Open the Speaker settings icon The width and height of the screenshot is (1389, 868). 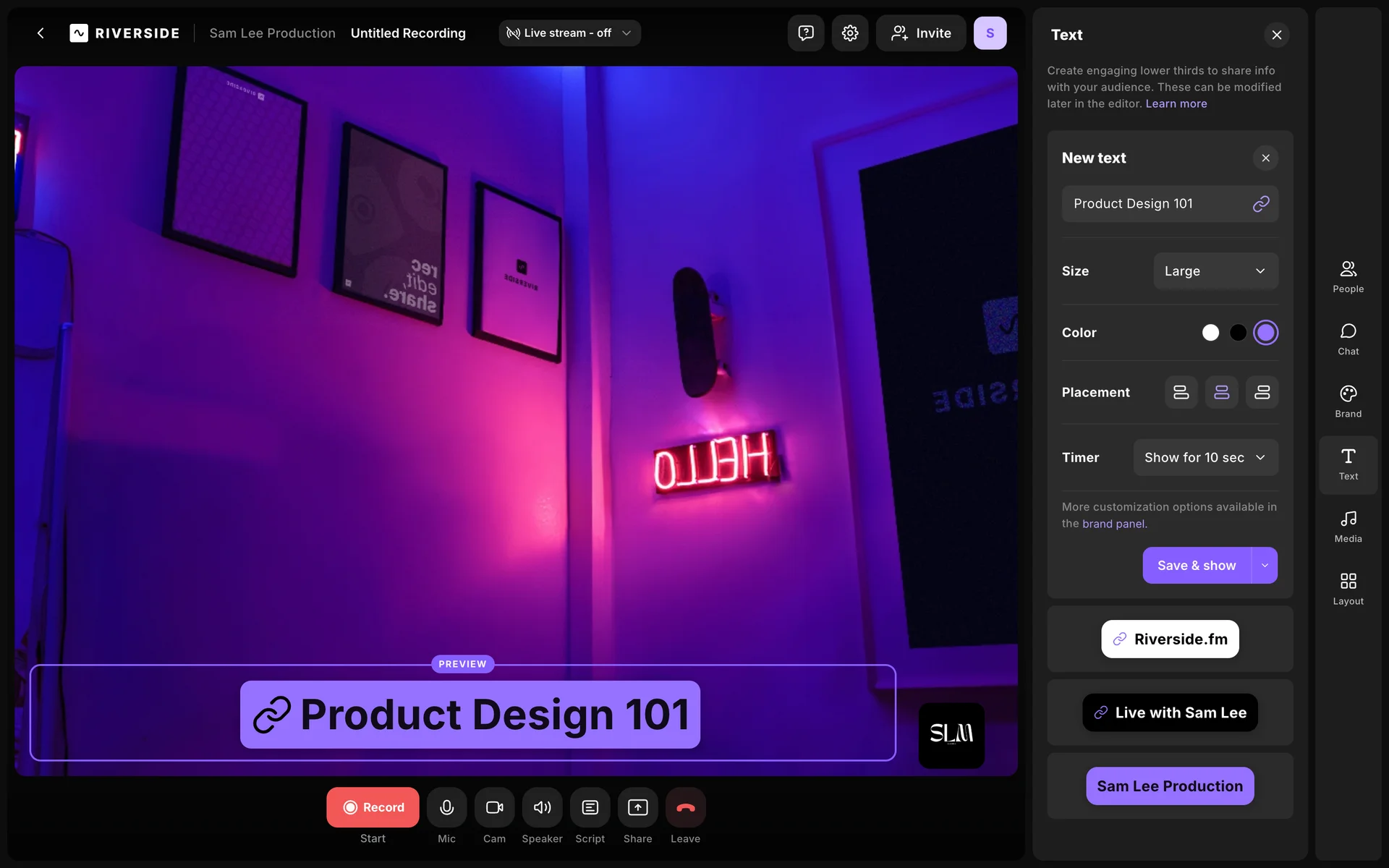pyautogui.click(x=542, y=807)
